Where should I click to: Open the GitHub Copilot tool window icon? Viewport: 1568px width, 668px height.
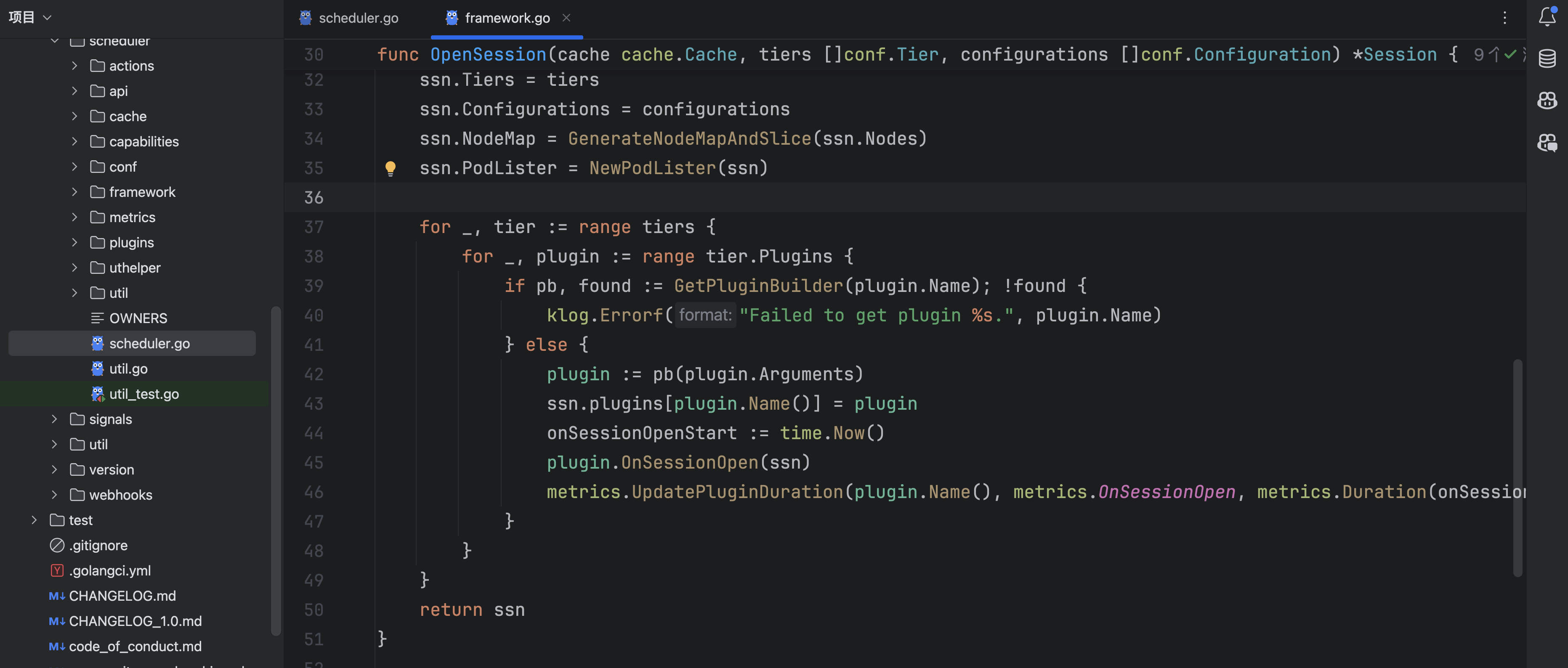tap(1547, 101)
